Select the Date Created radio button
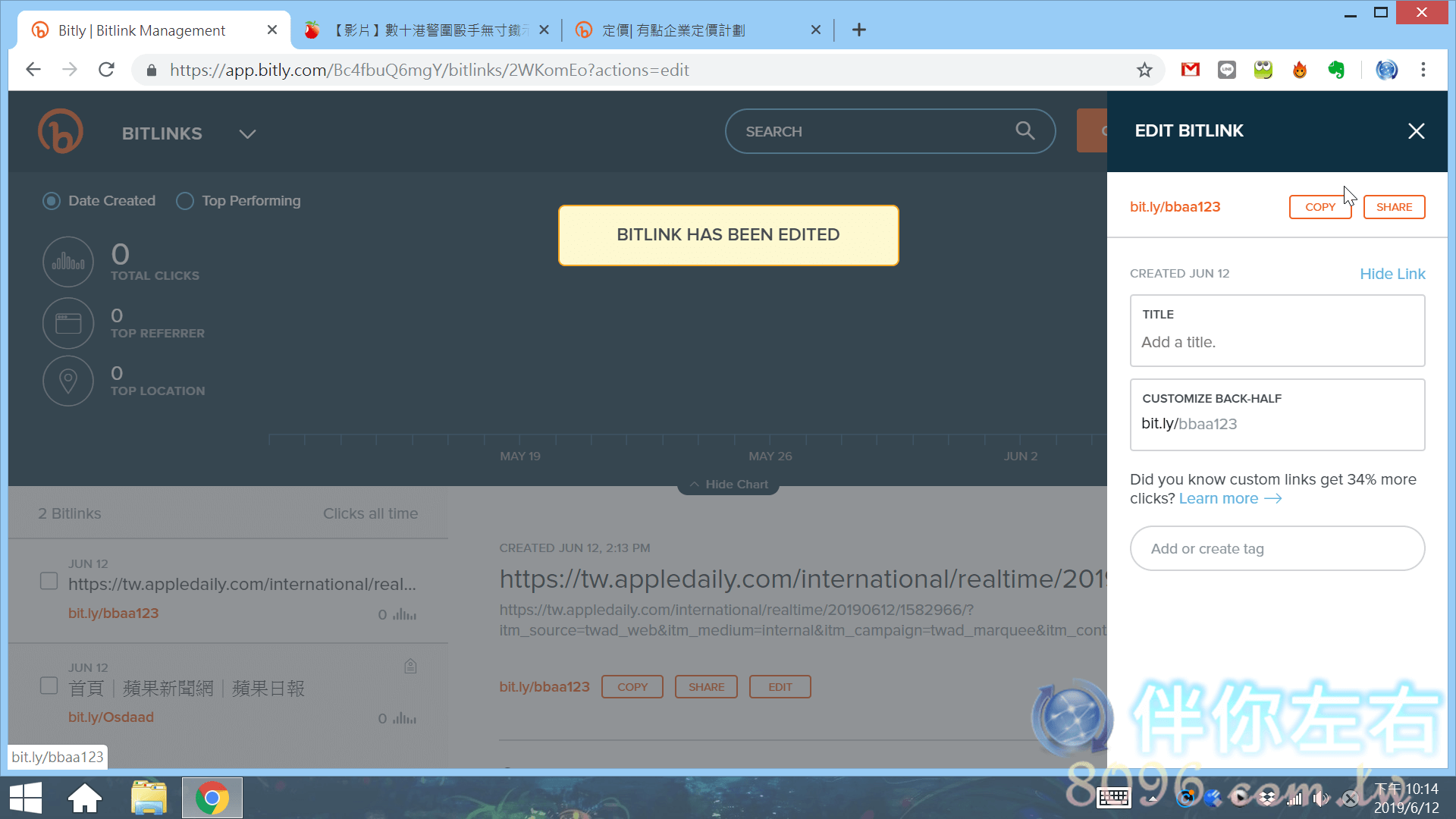The height and width of the screenshot is (819, 1456). point(51,201)
